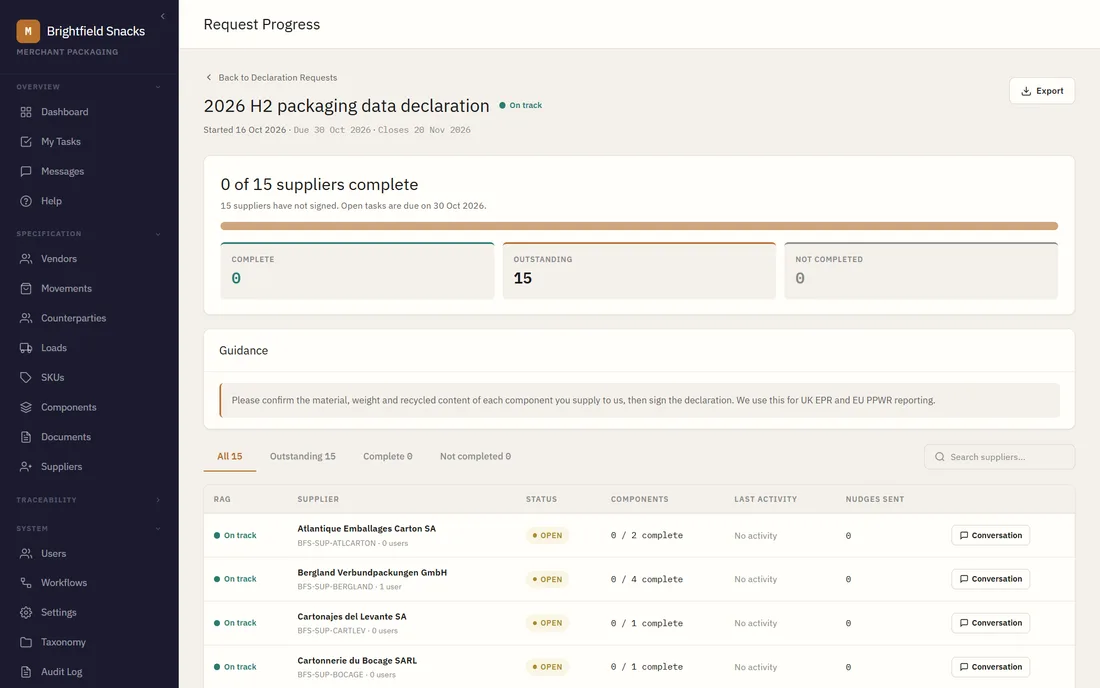This screenshot has width=1100, height=688.
Task: Collapse the sidebar with the chevron
Action: coord(163,16)
